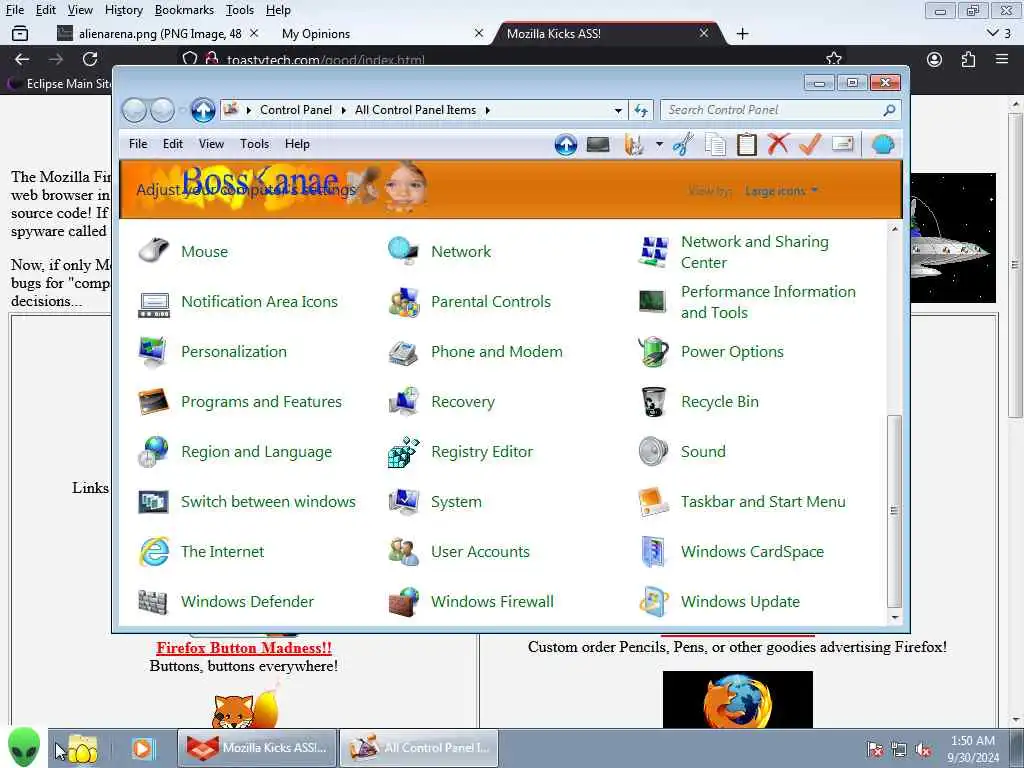This screenshot has width=1024, height=768.
Task: Click the white card toolbar icon near seashell
Action: (x=843, y=144)
